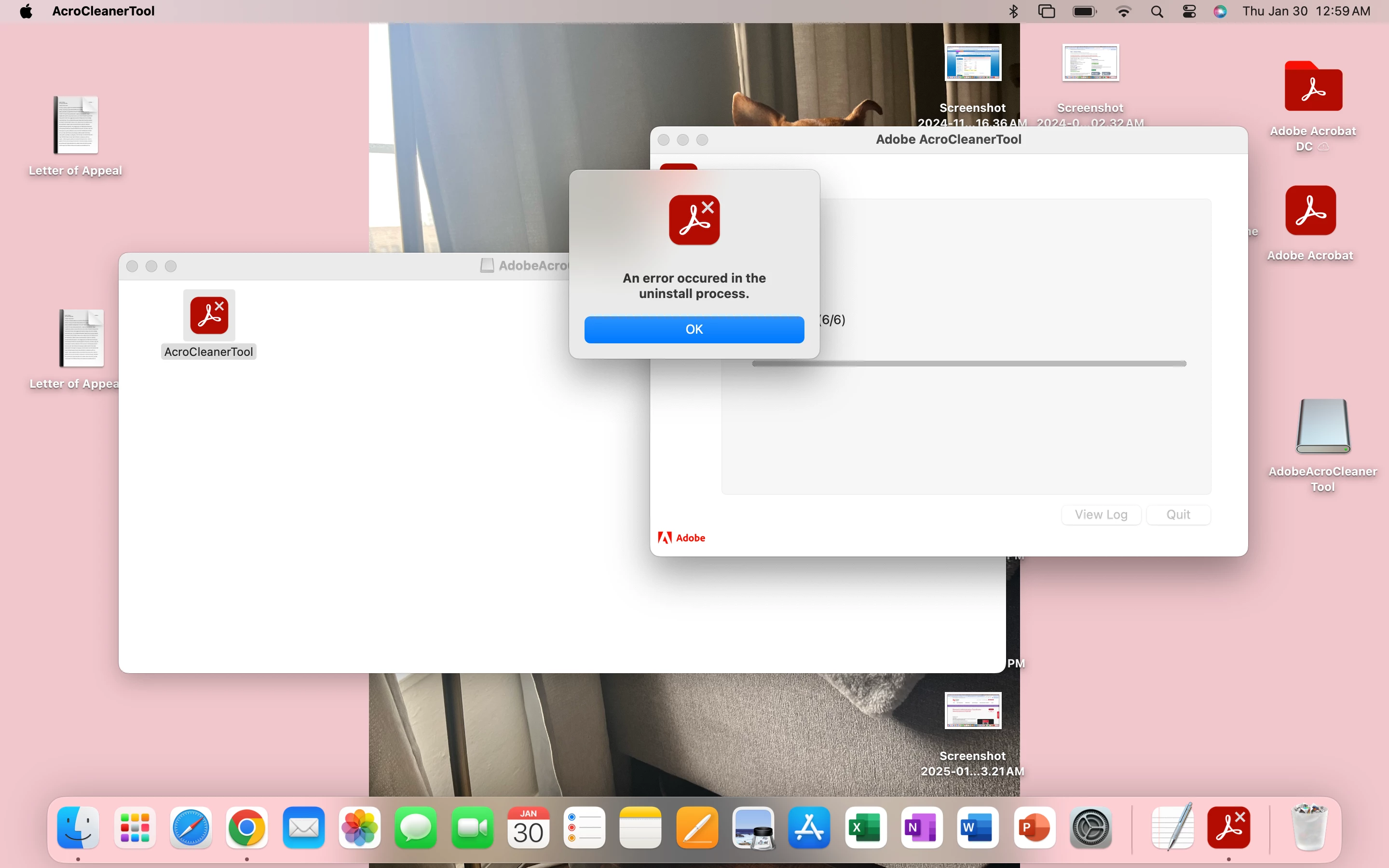Launch OneNote from the Dock

click(x=921, y=827)
